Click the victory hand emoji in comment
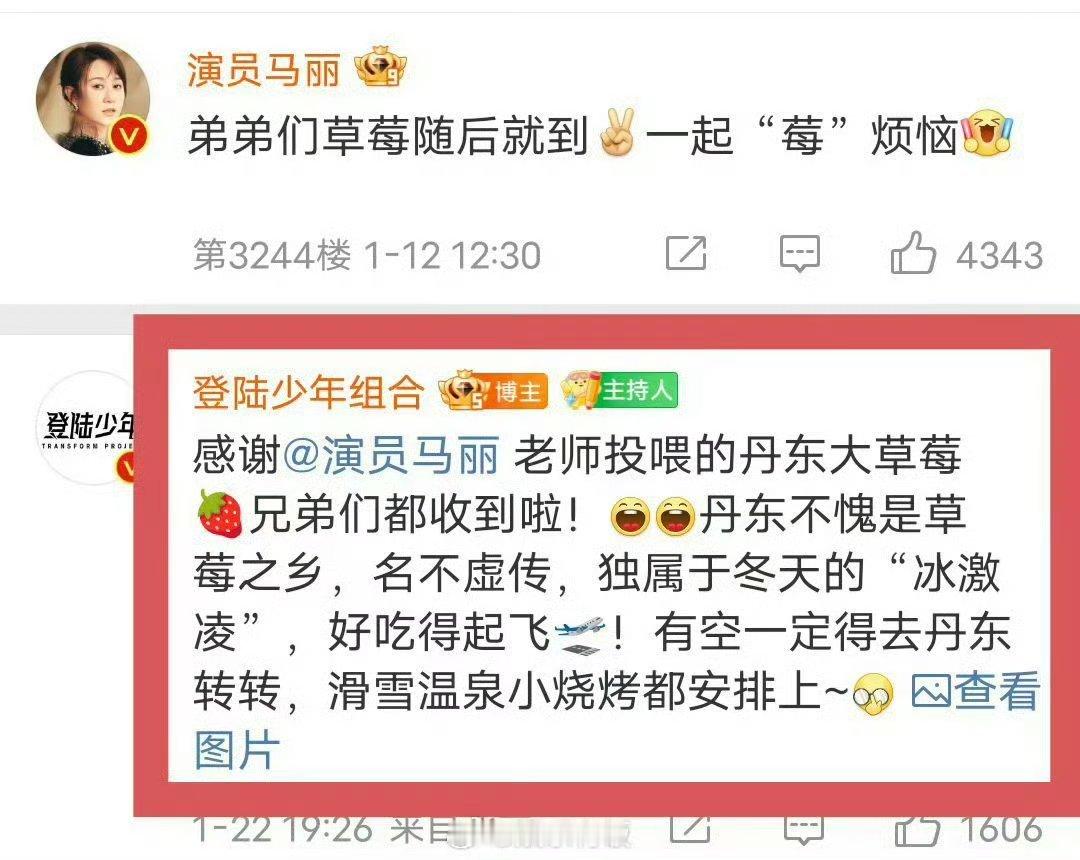Viewport: 1080px width, 860px height. pyautogui.click(x=617, y=132)
